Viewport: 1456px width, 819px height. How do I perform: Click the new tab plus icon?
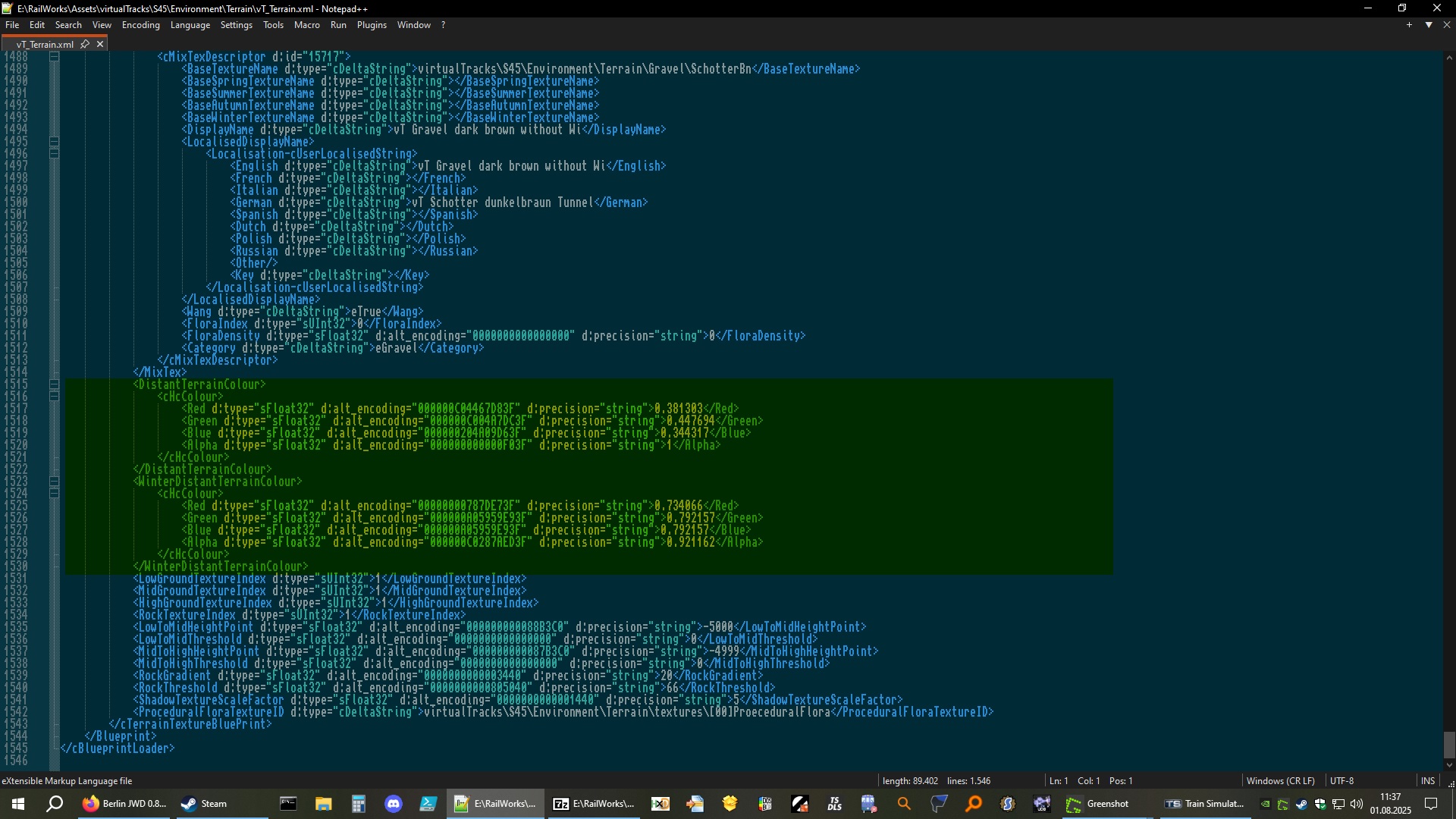coord(1409,25)
